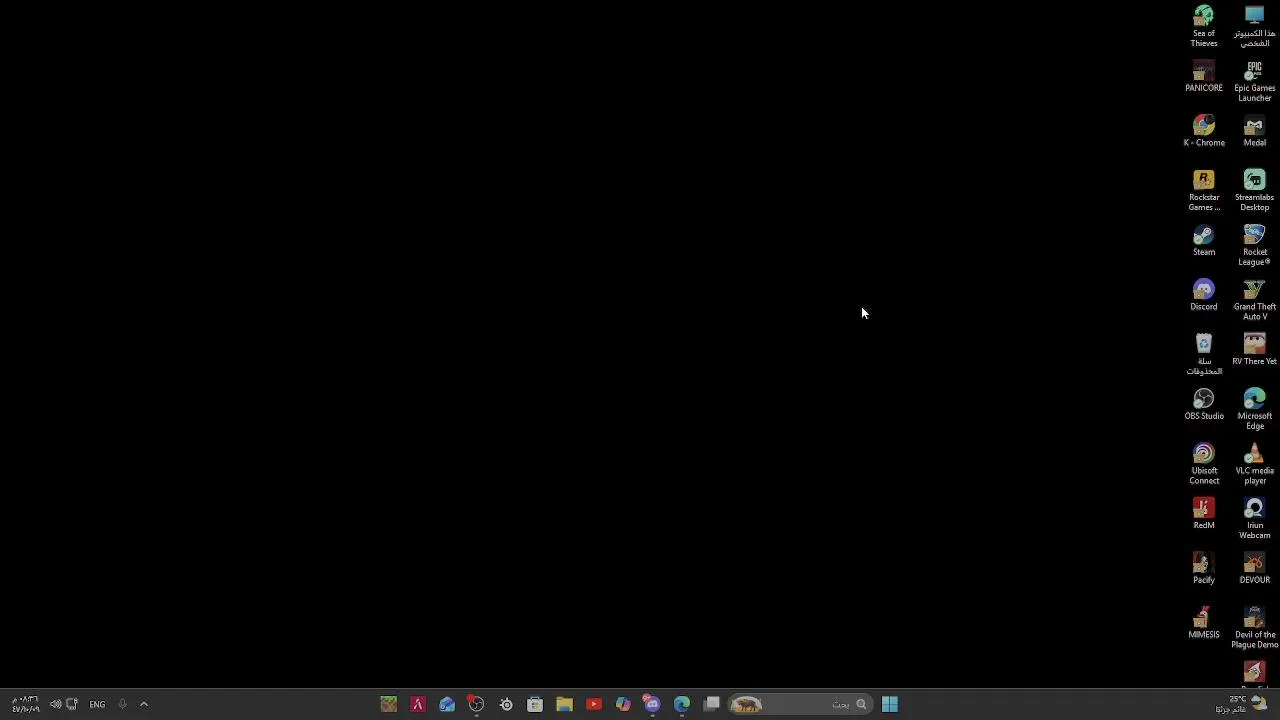Open network settings tray icon
The image size is (1280, 720).
pos(72,704)
